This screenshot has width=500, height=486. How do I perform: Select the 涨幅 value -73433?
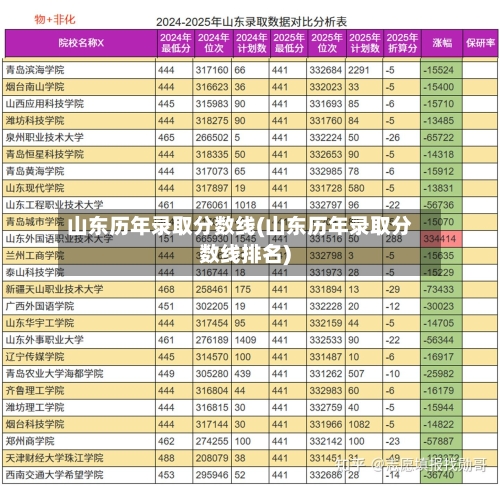coord(439,289)
